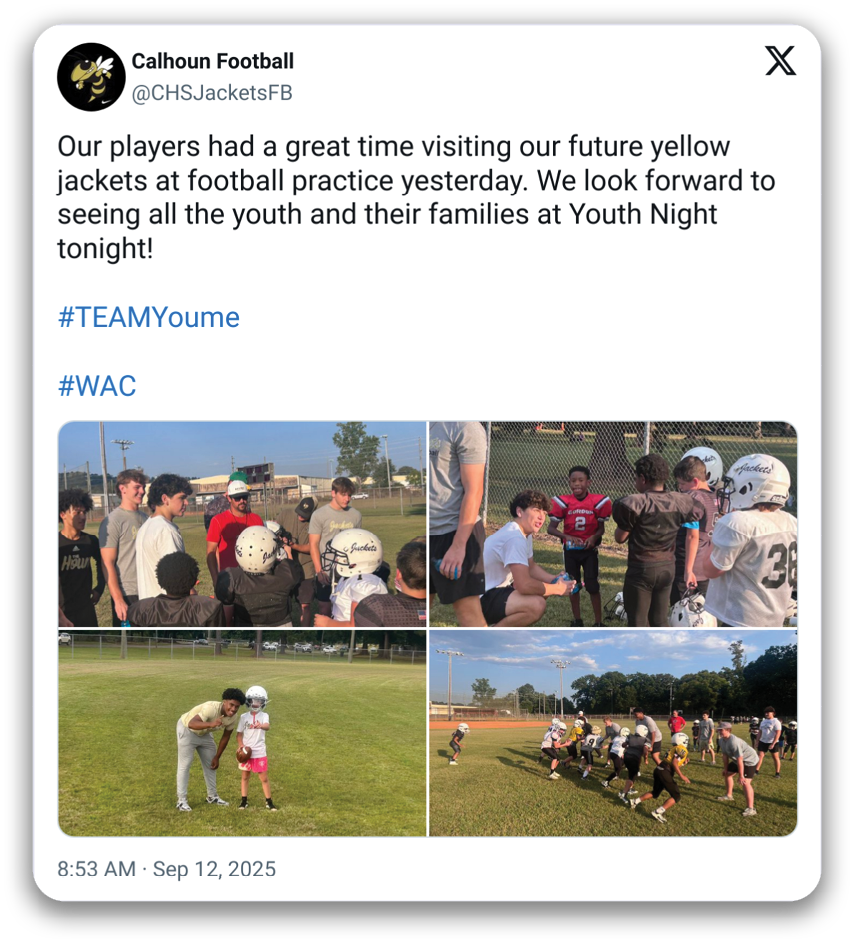Viewport: 854px width, 943px height.
Task: Open the Calhoun Football yellow jacket avatar
Action: 91,77
